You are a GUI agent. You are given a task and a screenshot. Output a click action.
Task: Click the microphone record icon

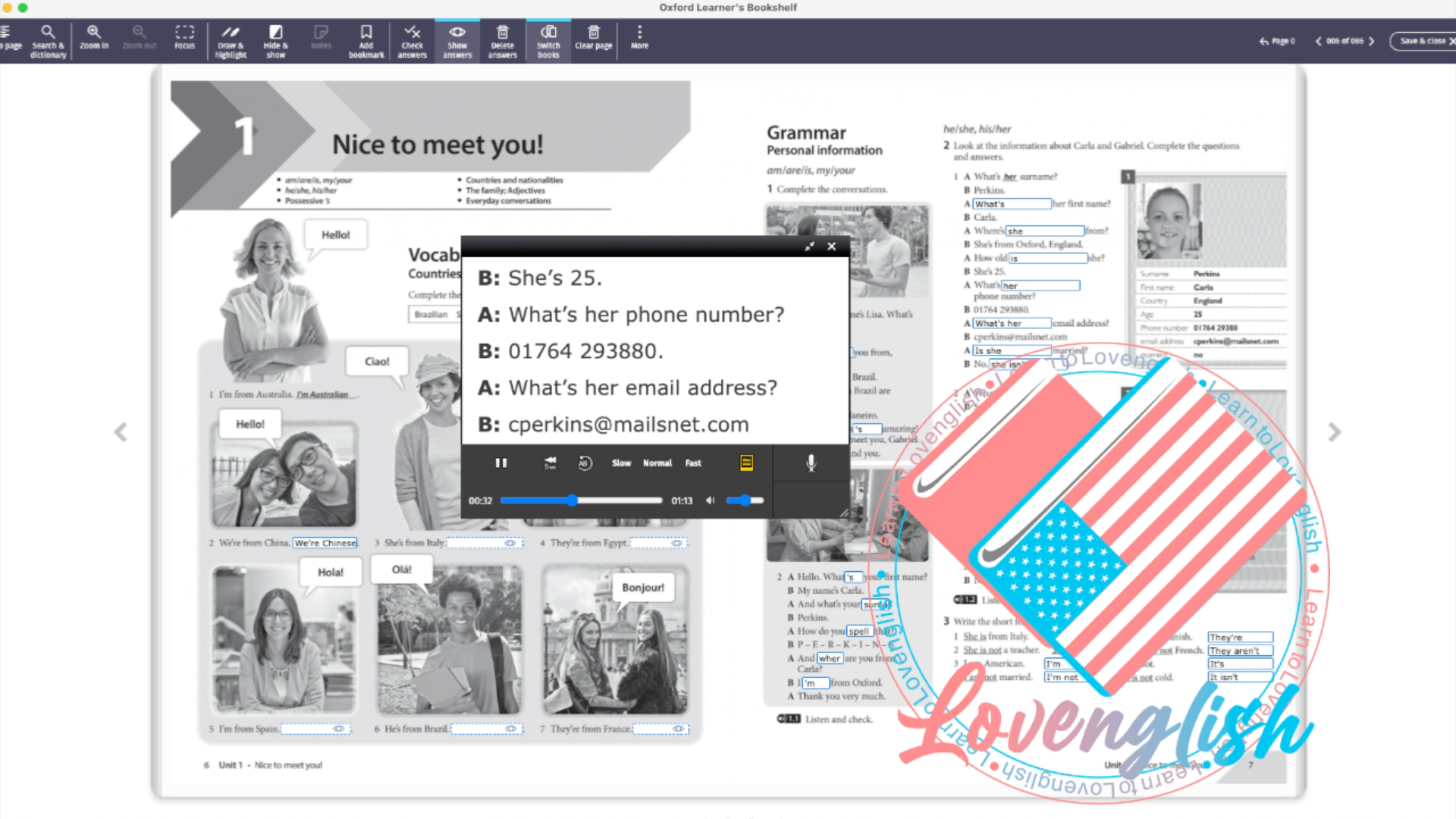[x=811, y=463]
